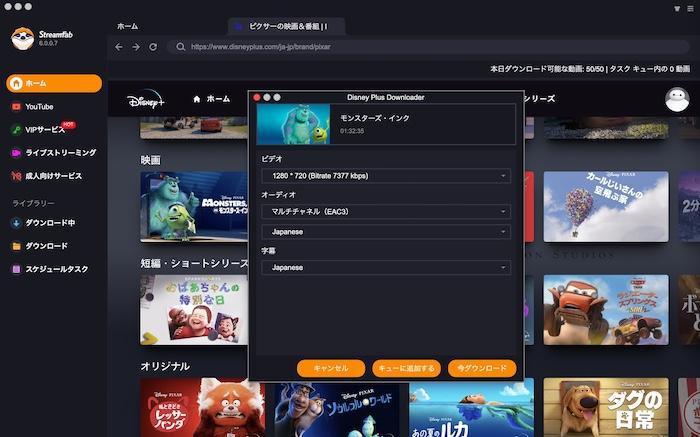Open the ソウルフル・ワールド tile
This screenshot has height=437, width=700.
[337, 408]
